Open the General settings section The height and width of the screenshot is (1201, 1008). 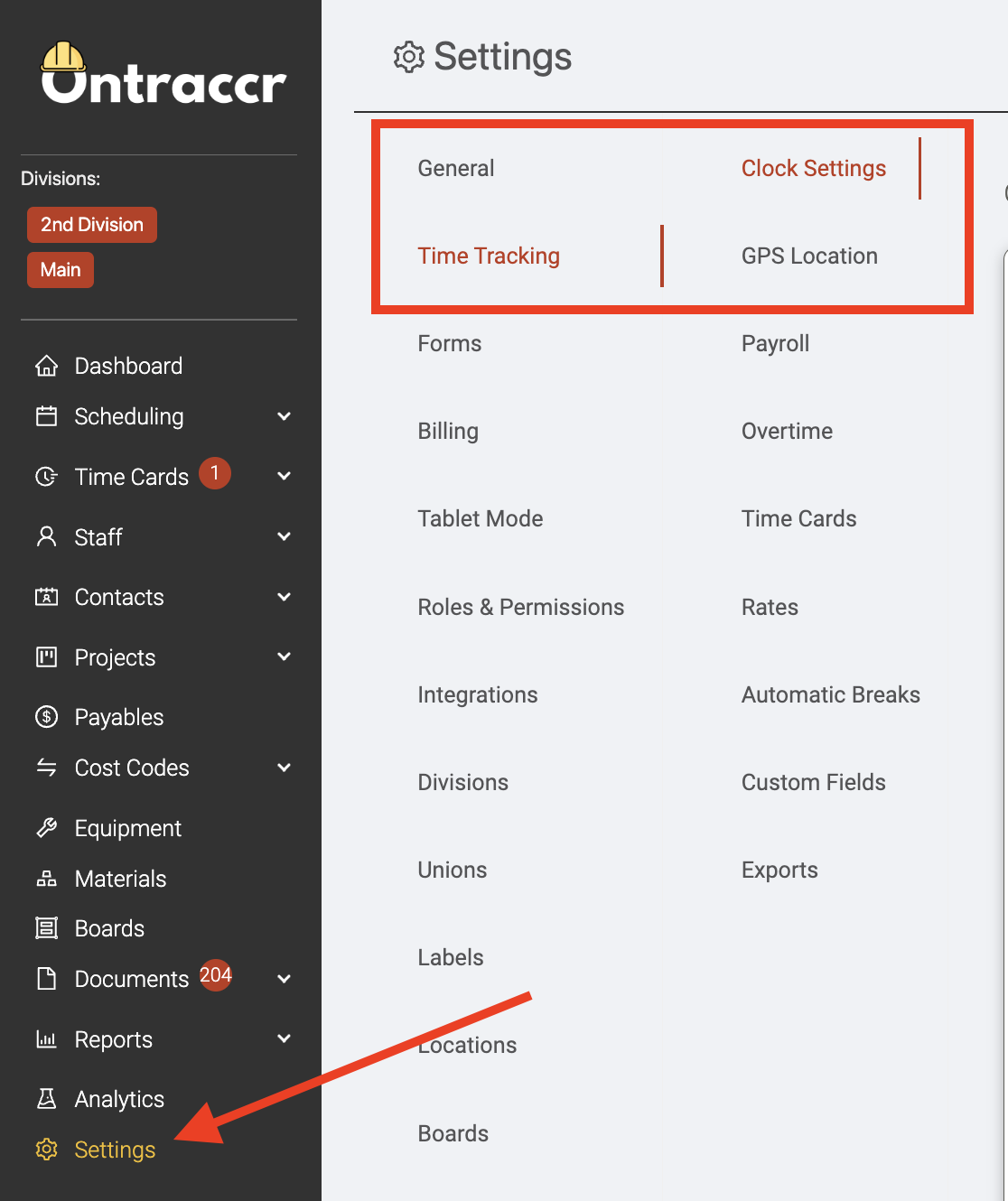click(456, 168)
